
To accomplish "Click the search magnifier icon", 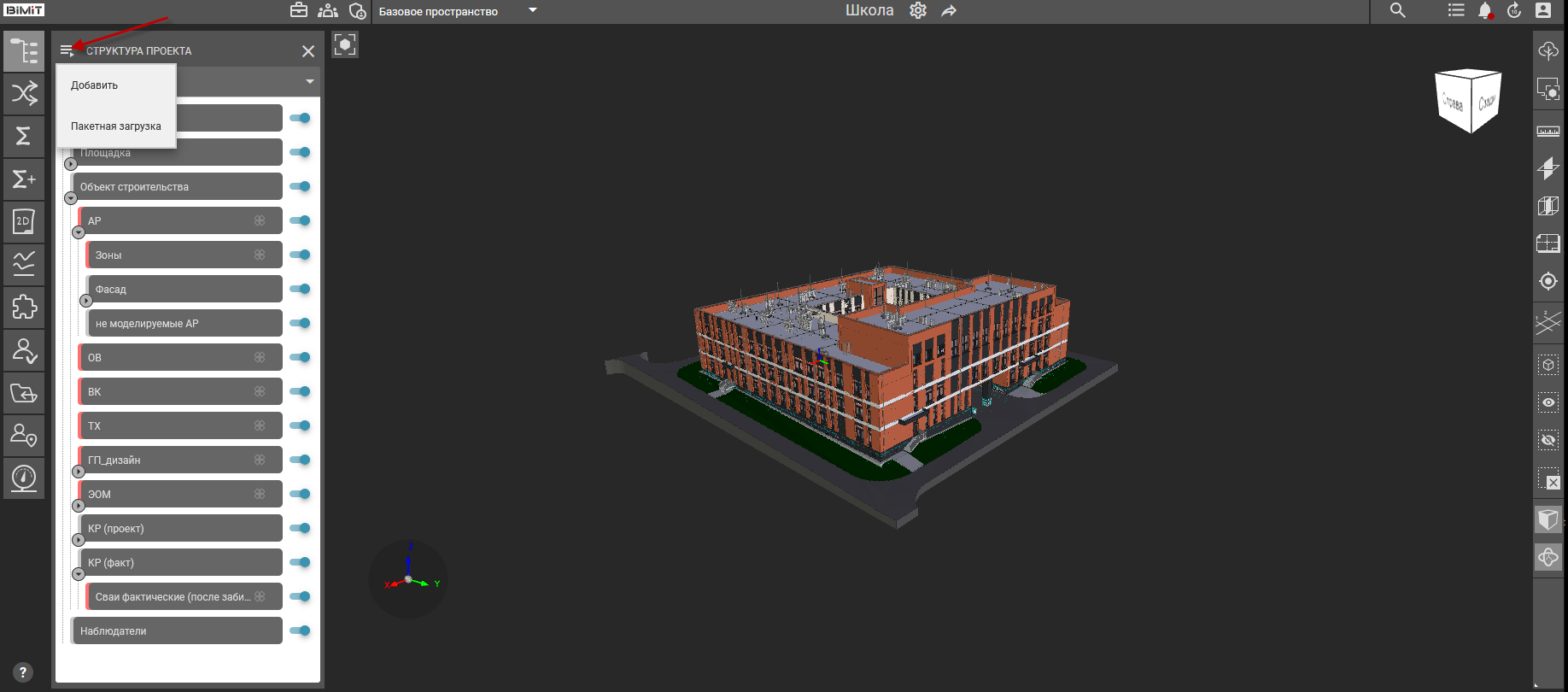I will (x=1397, y=11).
